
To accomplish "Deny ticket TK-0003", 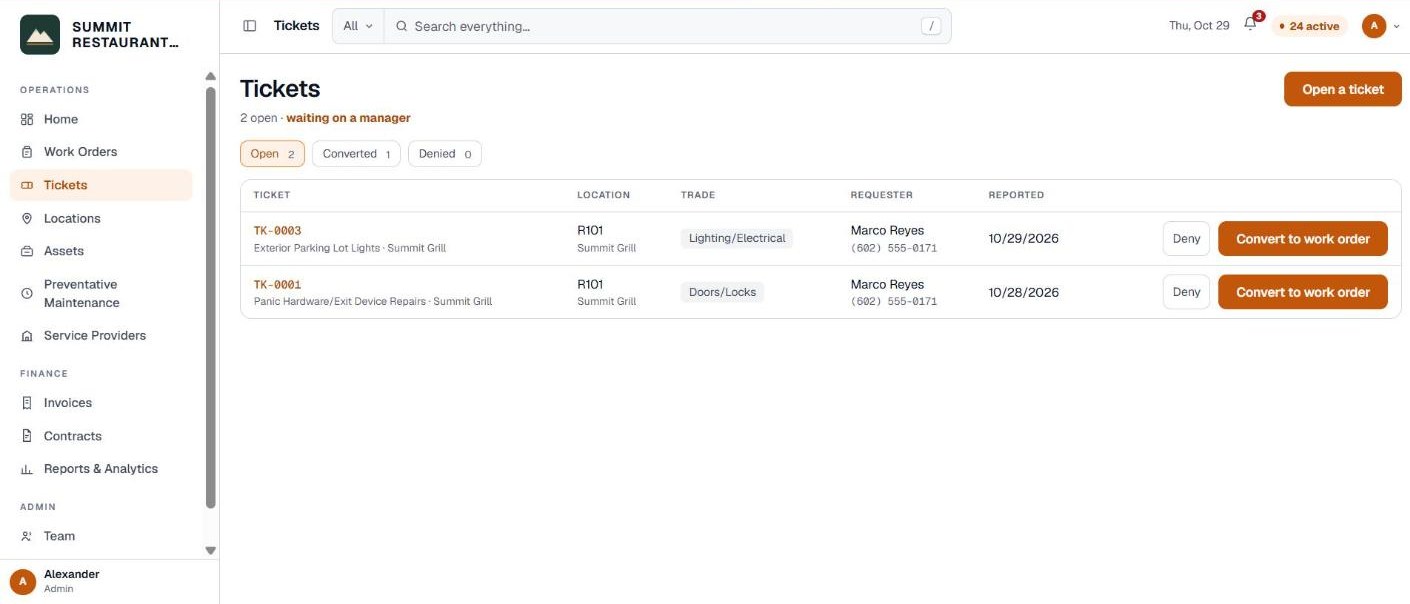I will coord(1186,239).
